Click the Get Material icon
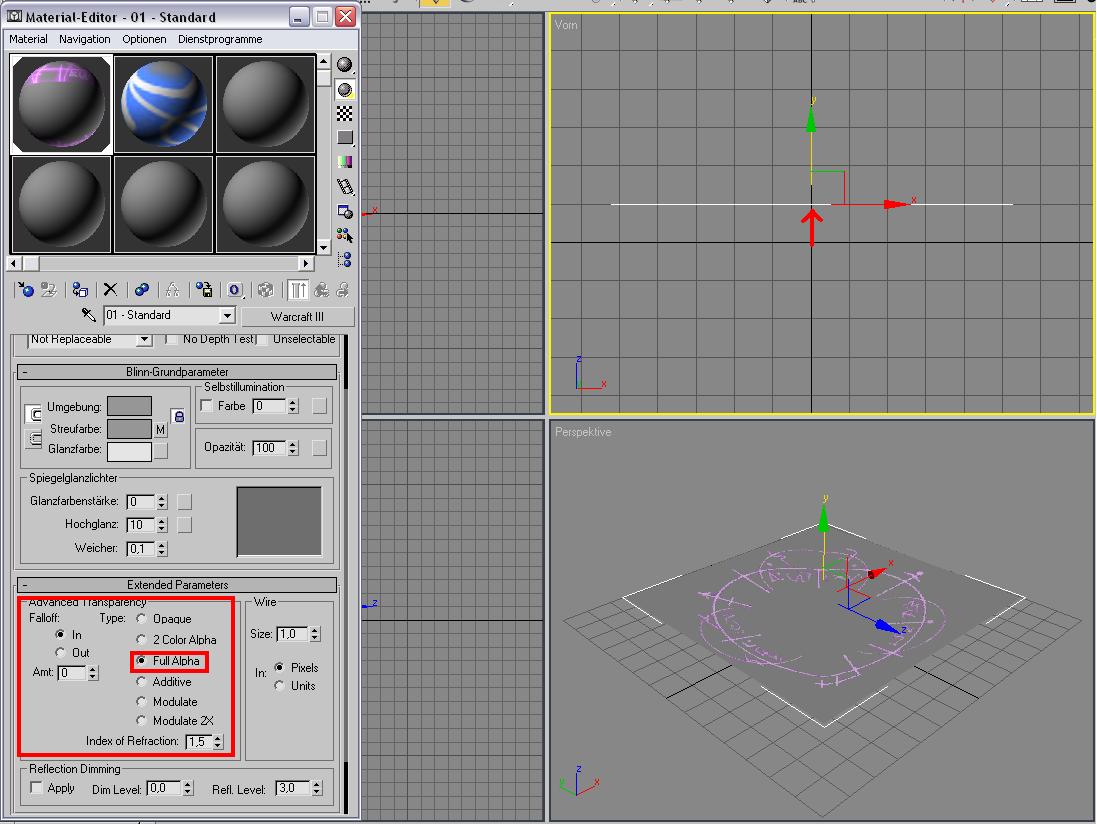Screen dimensions: 1097x824 point(25,290)
